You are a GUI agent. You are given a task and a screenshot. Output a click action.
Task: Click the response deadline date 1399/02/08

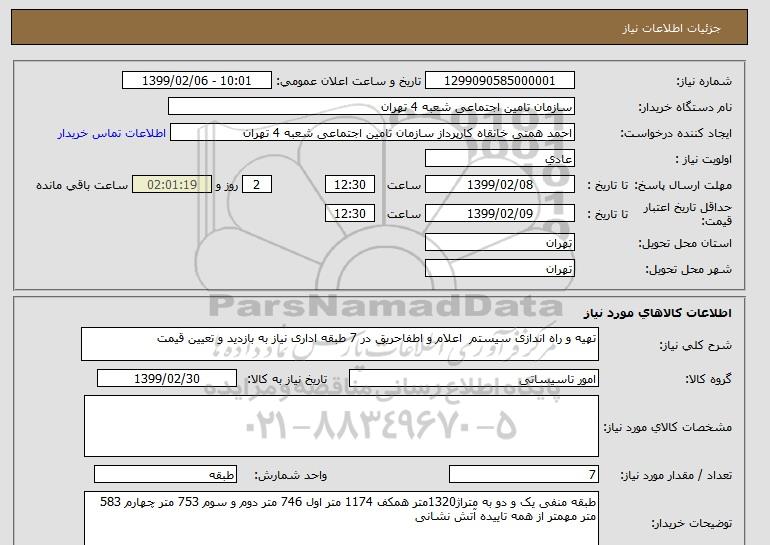499,185
